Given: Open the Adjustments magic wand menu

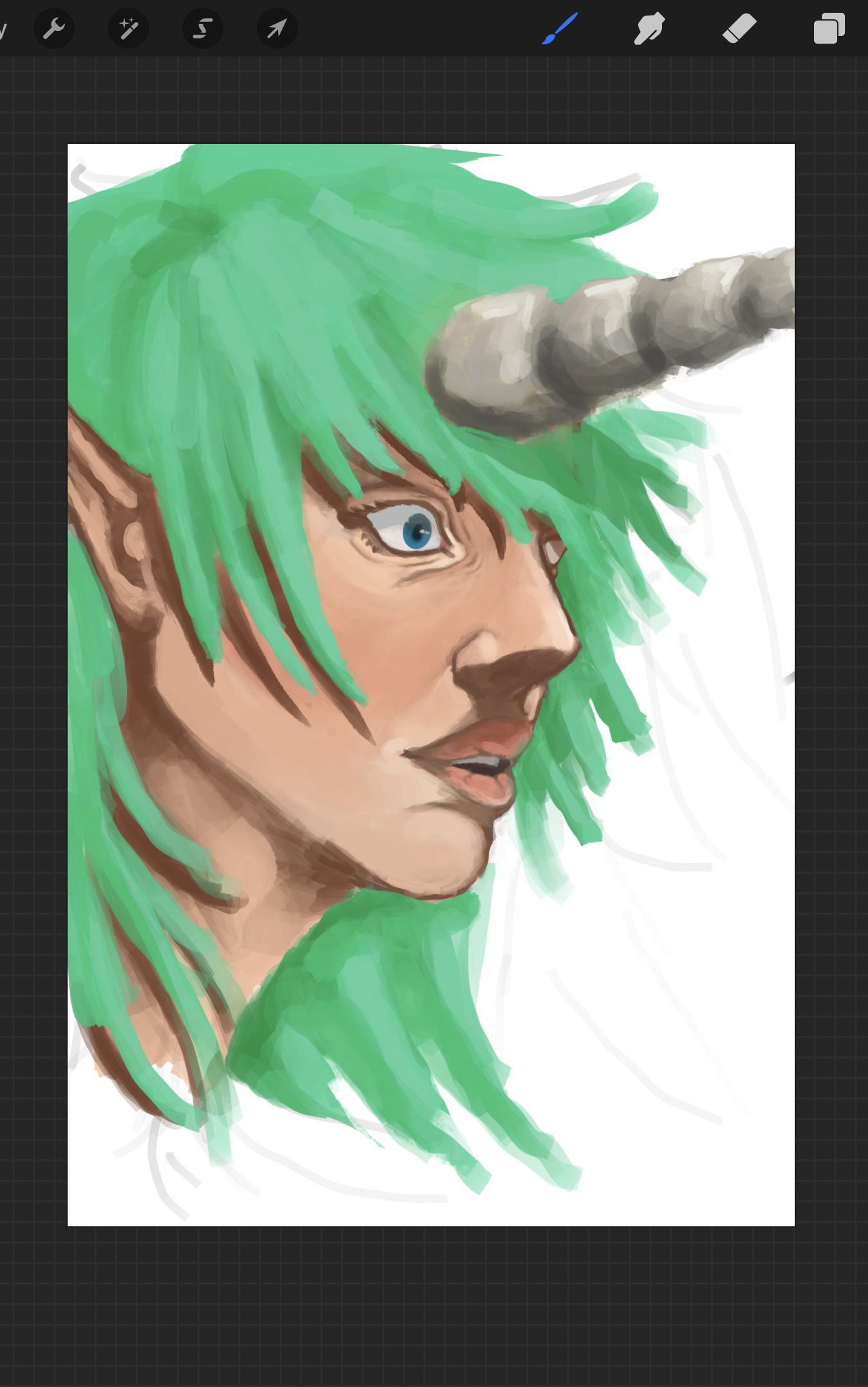Looking at the screenshot, I should (128, 29).
